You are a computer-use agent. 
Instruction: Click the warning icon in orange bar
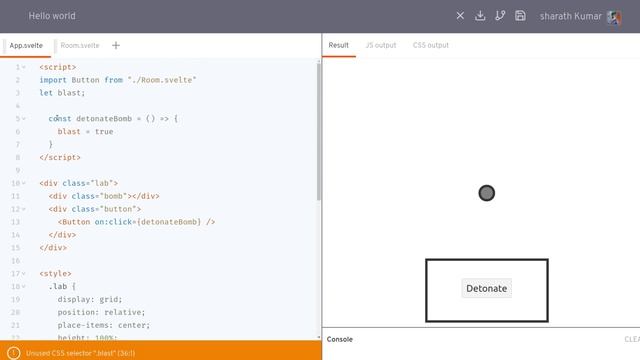click(x=13, y=353)
